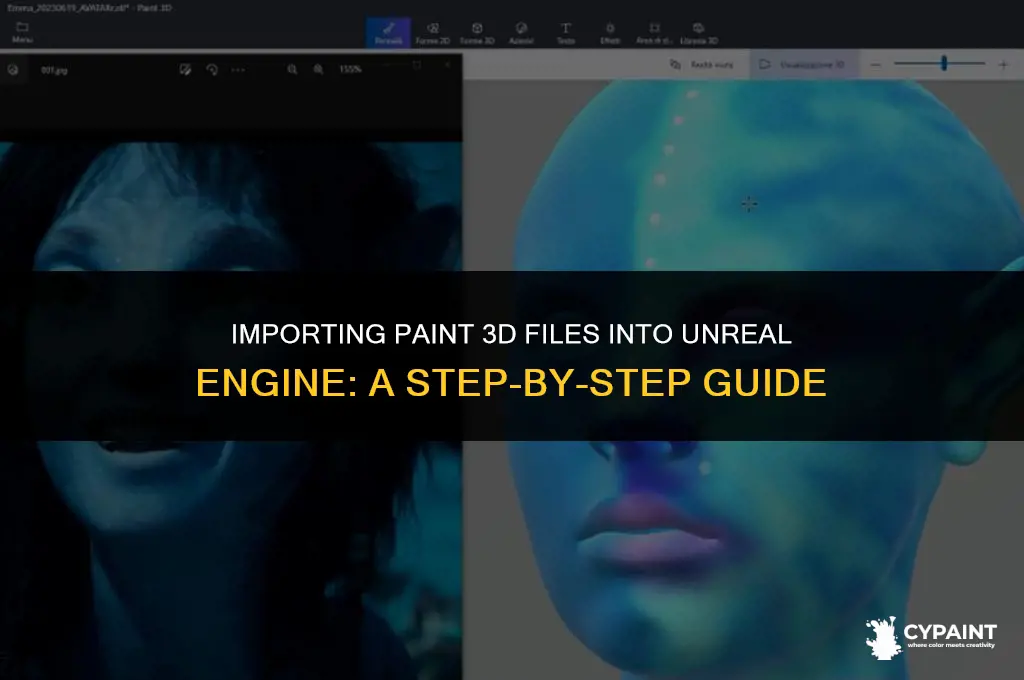Open the three-dot more options in photo viewer
The image size is (1024, 680).
click(x=238, y=69)
